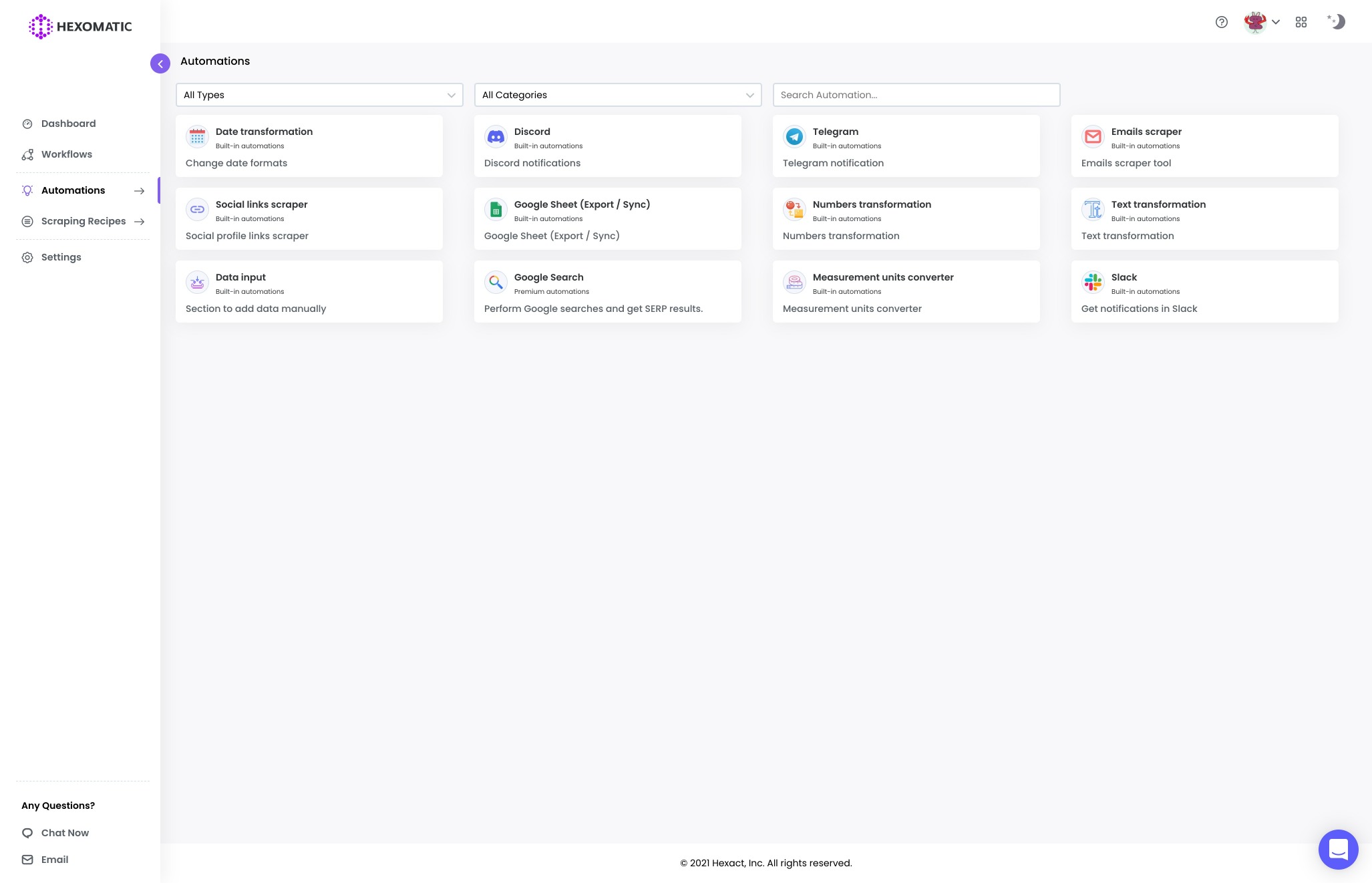Open the help question mark icon
This screenshot has width=1372, height=883.
click(1222, 22)
